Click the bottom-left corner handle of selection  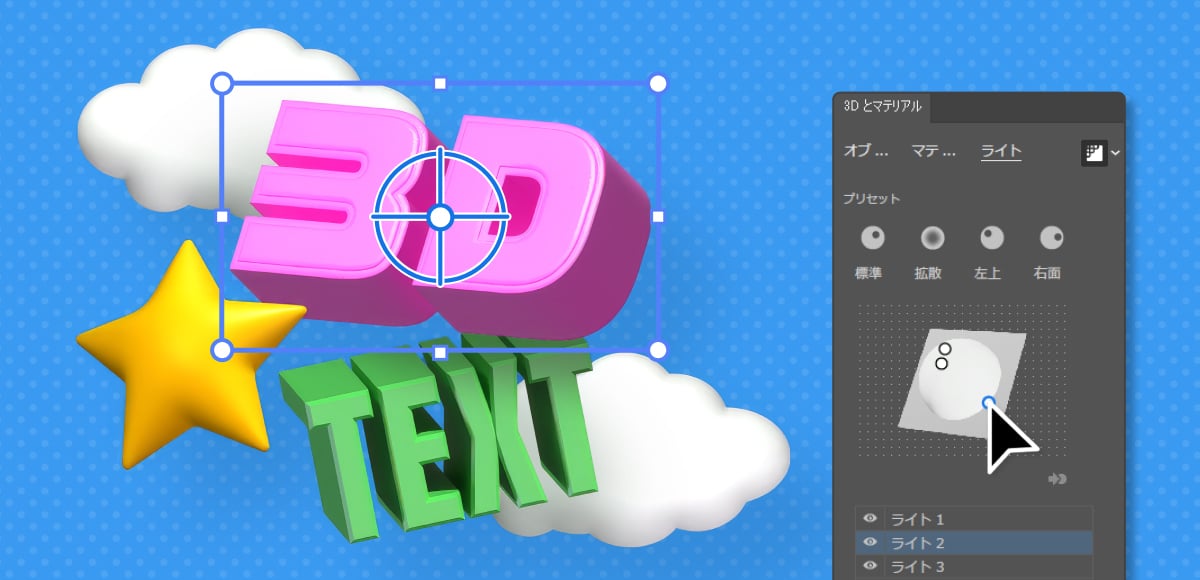point(223,349)
